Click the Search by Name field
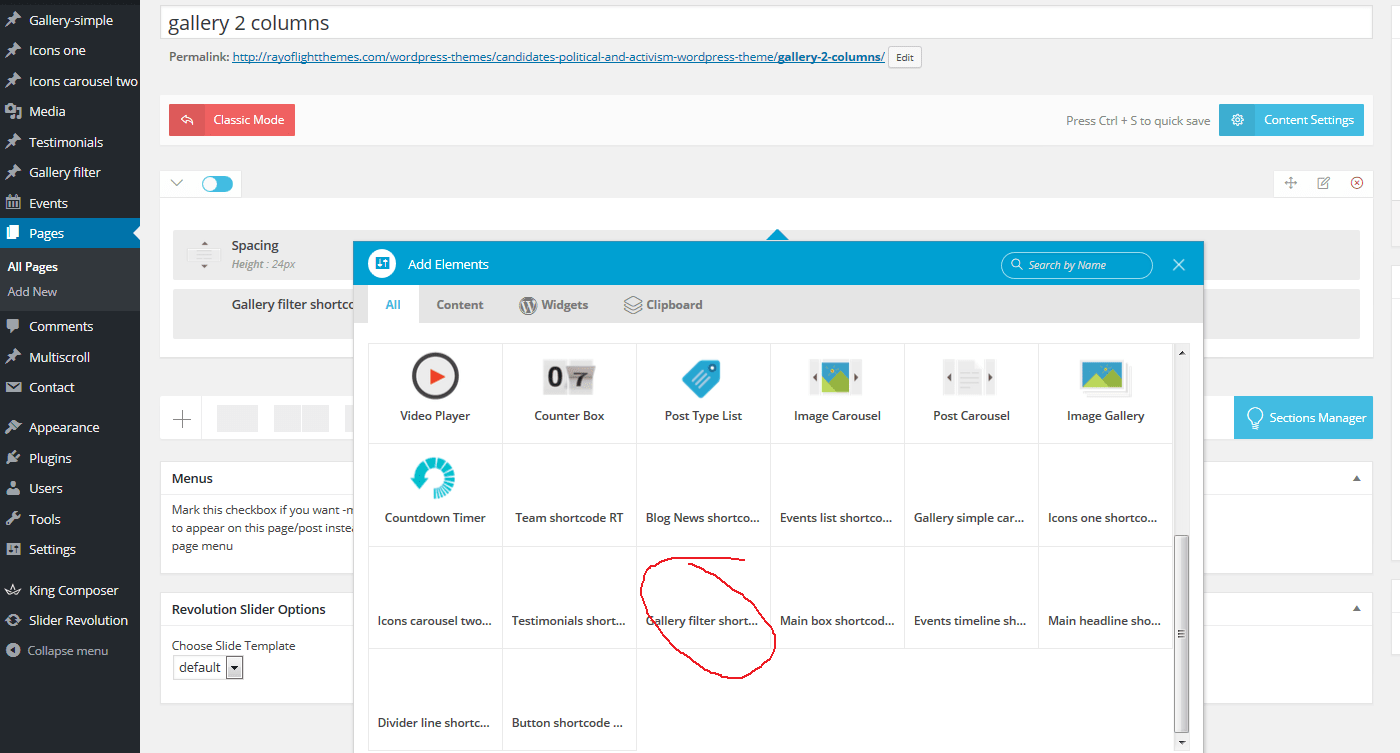Viewport: 1400px width, 753px height. (x=1076, y=265)
